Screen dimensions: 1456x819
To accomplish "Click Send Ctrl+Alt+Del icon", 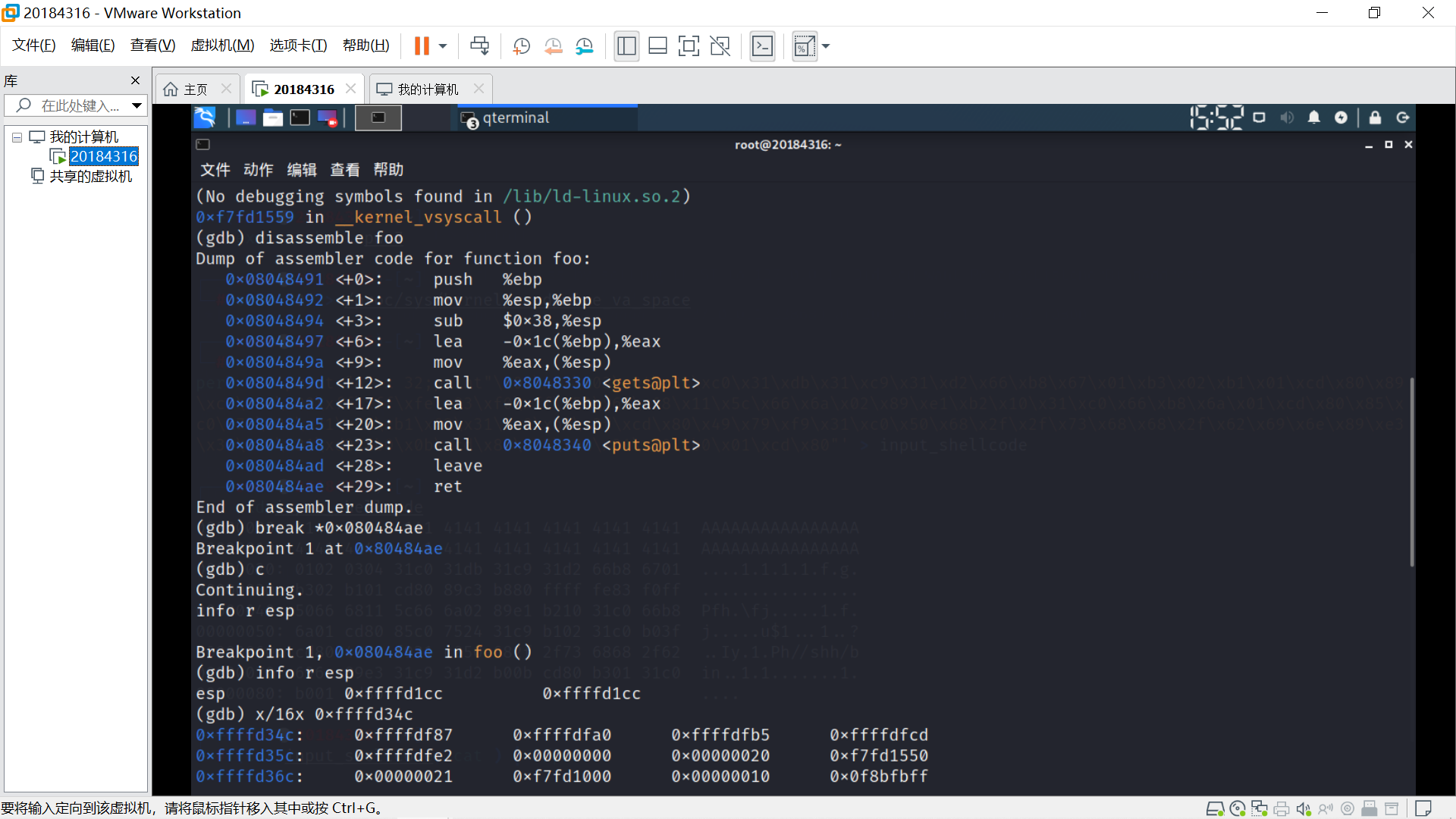I will [x=479, y=46].
